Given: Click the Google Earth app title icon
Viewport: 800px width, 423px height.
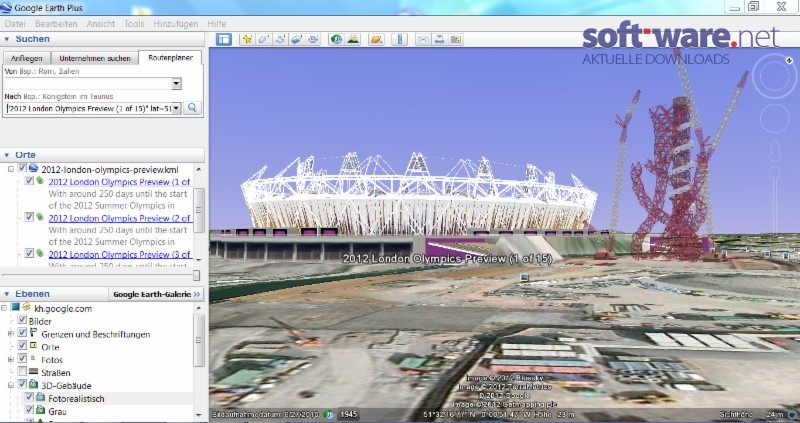Looking at the screenshot, I should coord(6,7).
